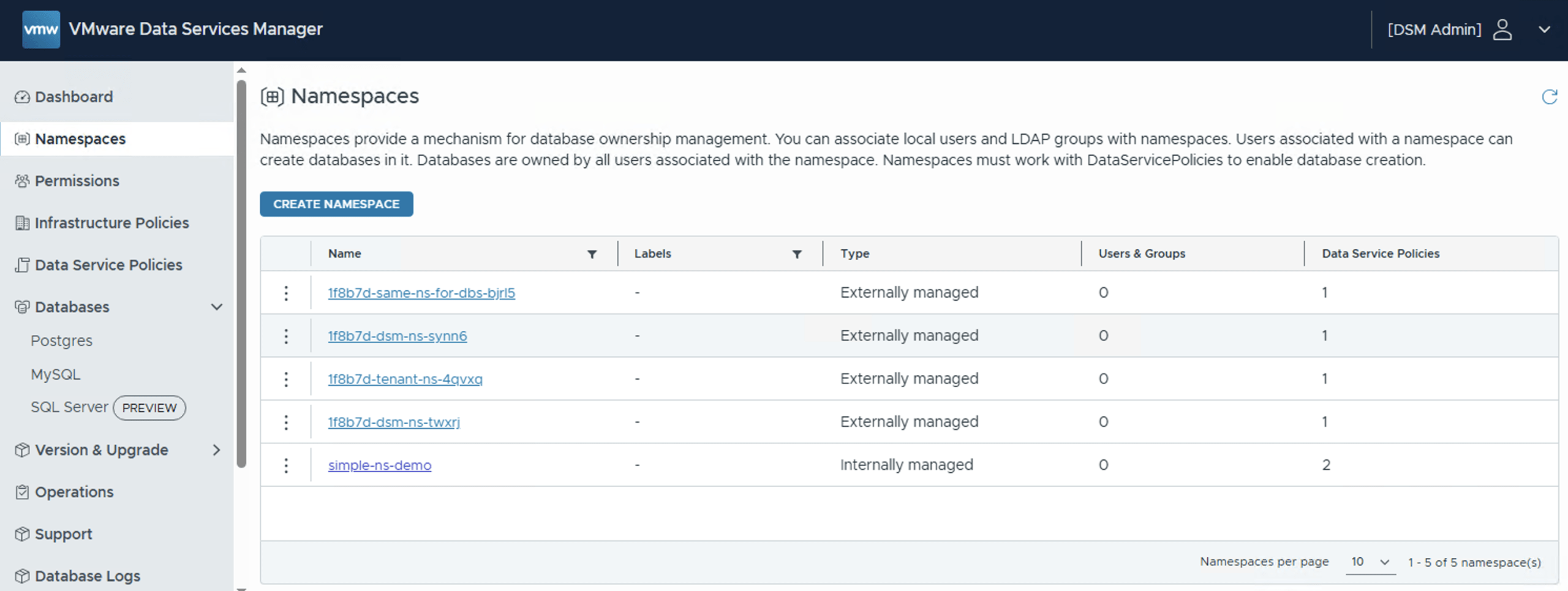The image size is (1568, 591).
Task: Open namespace 1f8b7d-dsm-ns-synn6 link
Action: point(398,336)
